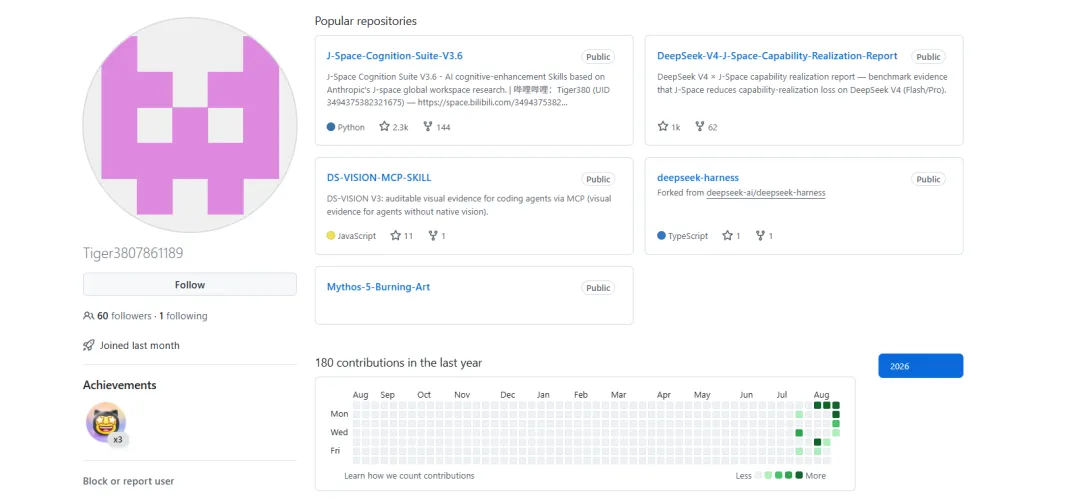Open the 60 followers link
The height and width of the screenshot is (503, 1080).
[124, 316]
